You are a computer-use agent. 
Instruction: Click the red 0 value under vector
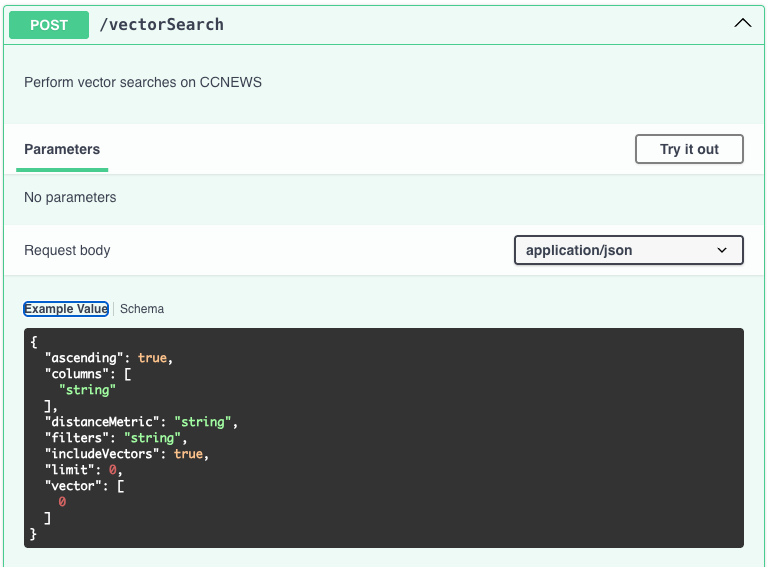pyautogui.click(x=62, y=502)
